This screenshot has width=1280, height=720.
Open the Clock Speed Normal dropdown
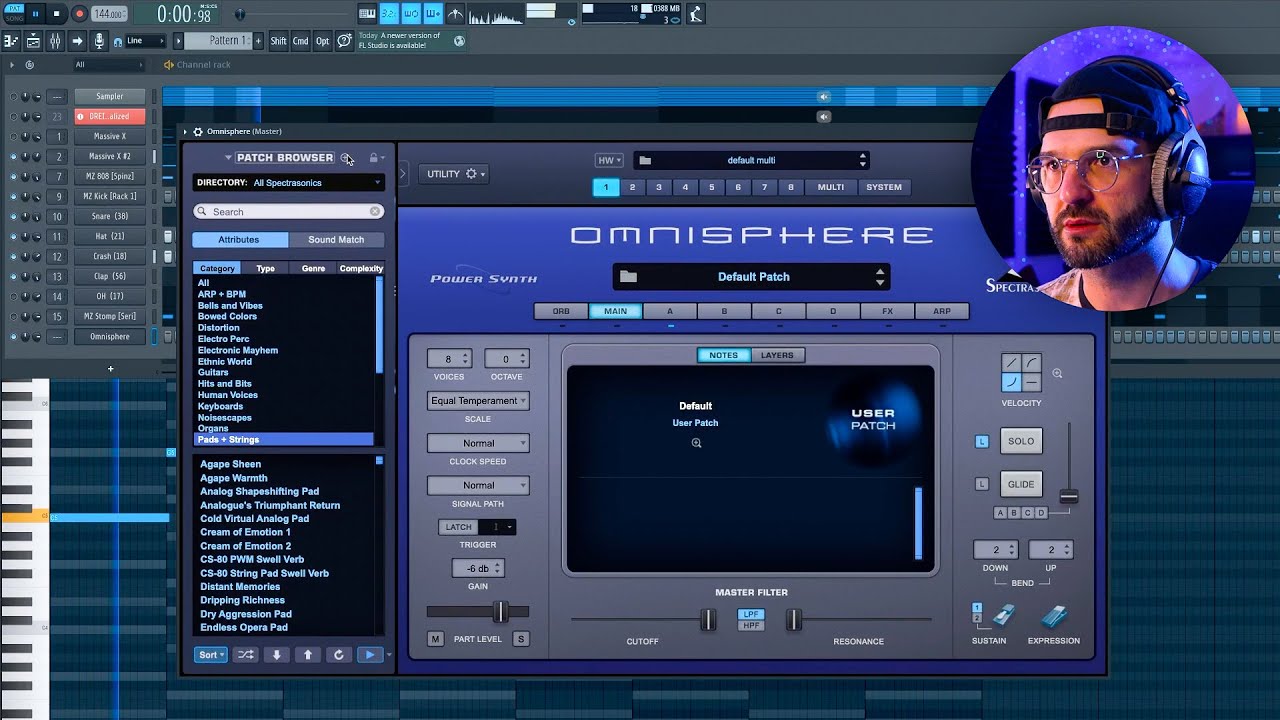pos(478,443)
